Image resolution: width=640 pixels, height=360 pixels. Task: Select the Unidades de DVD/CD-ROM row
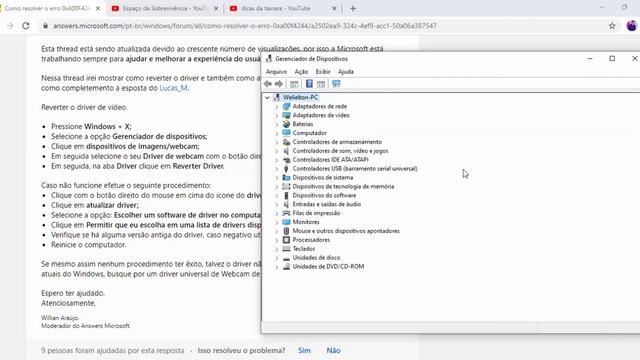pyautogui.click(x=328, y=267)
